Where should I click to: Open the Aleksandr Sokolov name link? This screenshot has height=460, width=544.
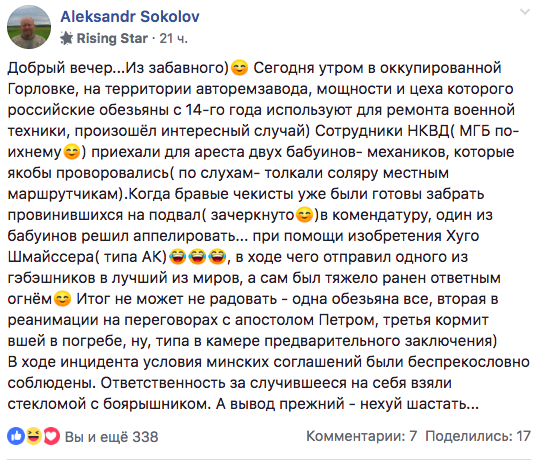tap(130, 17)
